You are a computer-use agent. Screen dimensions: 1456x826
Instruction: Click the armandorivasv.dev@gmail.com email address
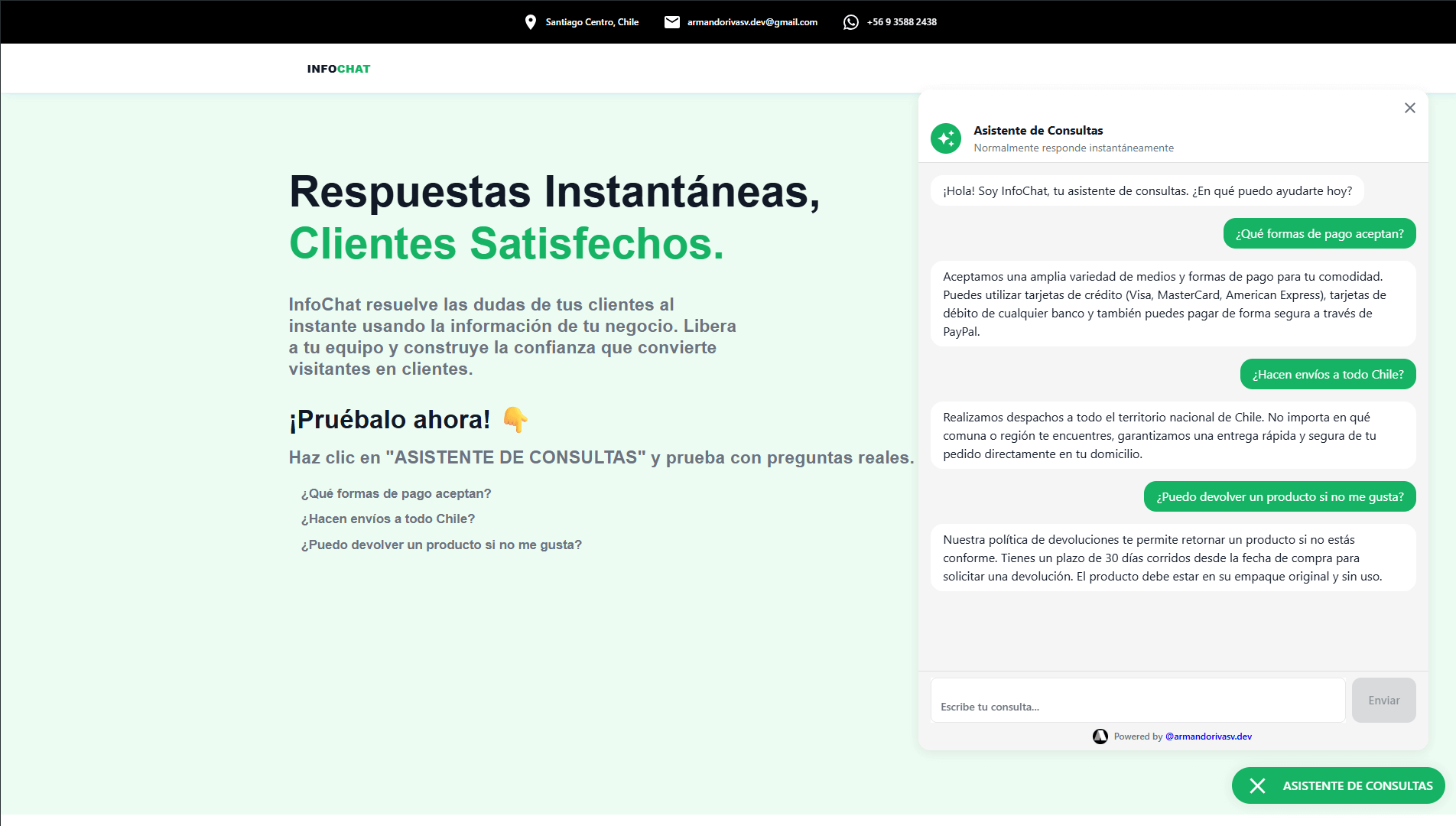click(752, 22)
